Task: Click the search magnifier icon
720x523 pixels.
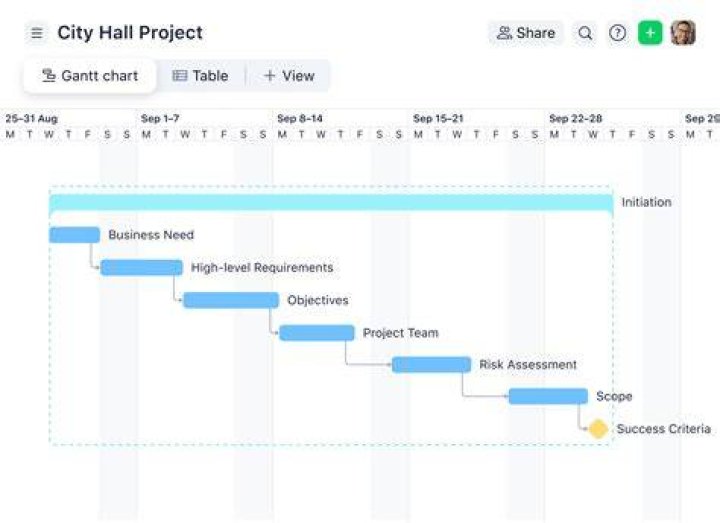Action: (585, 33)
